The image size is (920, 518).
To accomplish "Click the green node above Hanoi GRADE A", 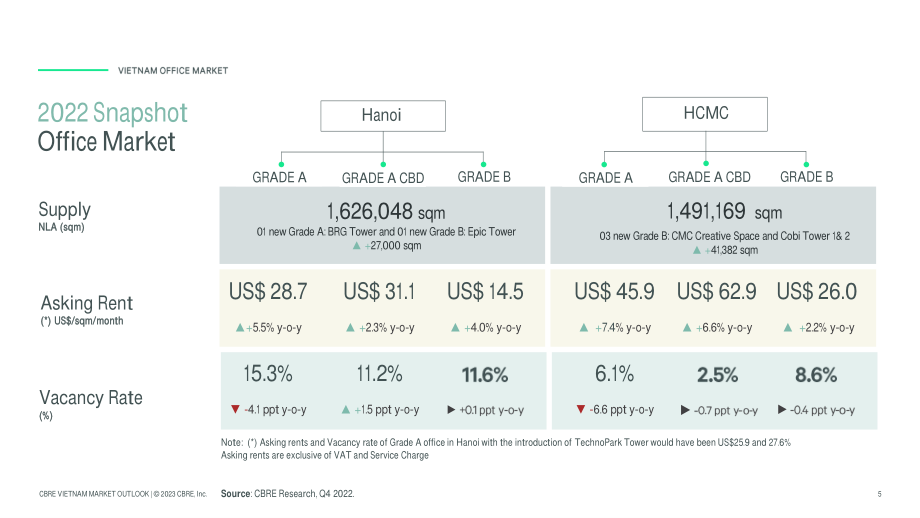I will (282, 164).
